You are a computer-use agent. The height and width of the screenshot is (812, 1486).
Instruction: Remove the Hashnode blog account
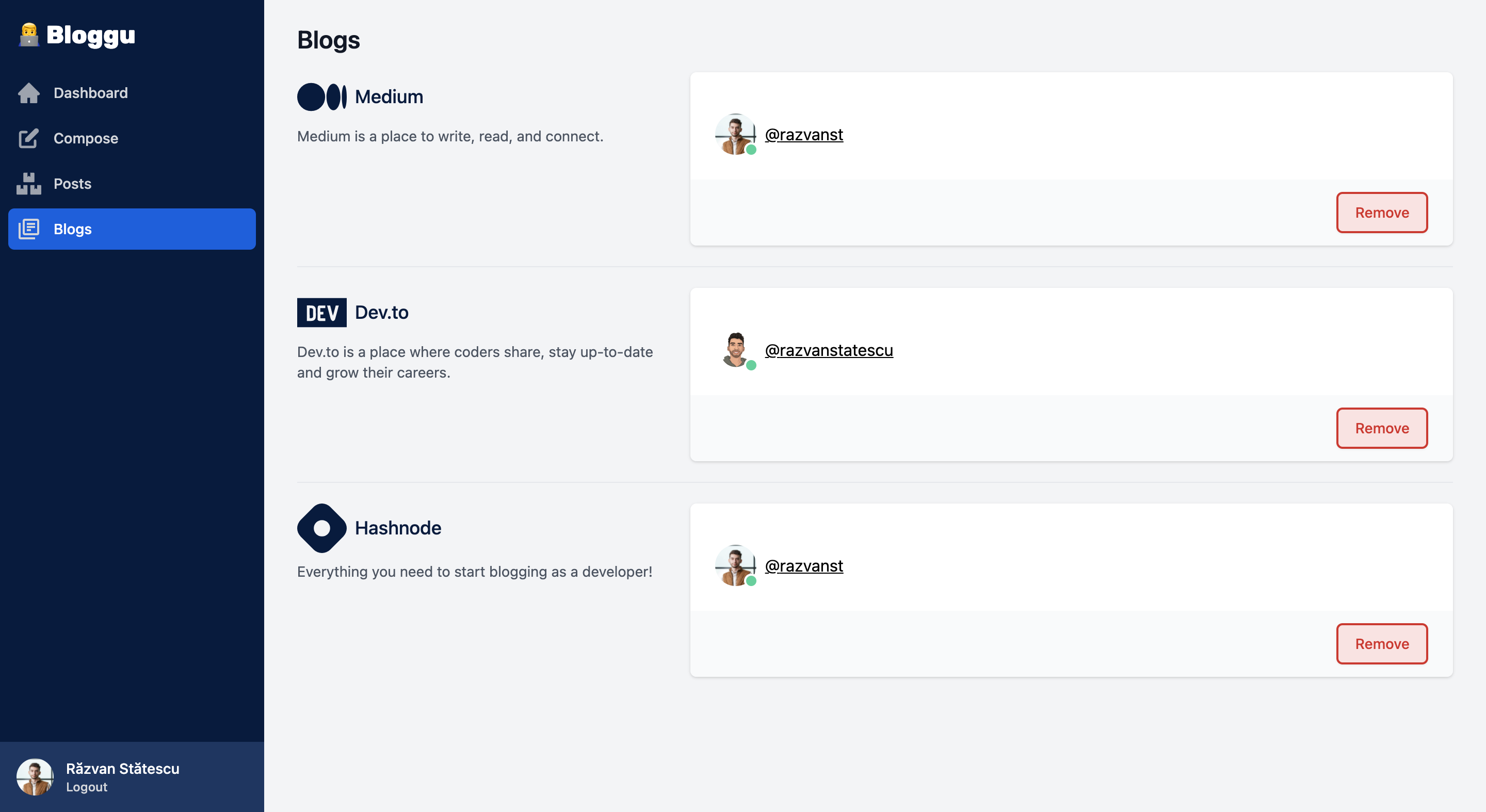[x=1382, y=644]
